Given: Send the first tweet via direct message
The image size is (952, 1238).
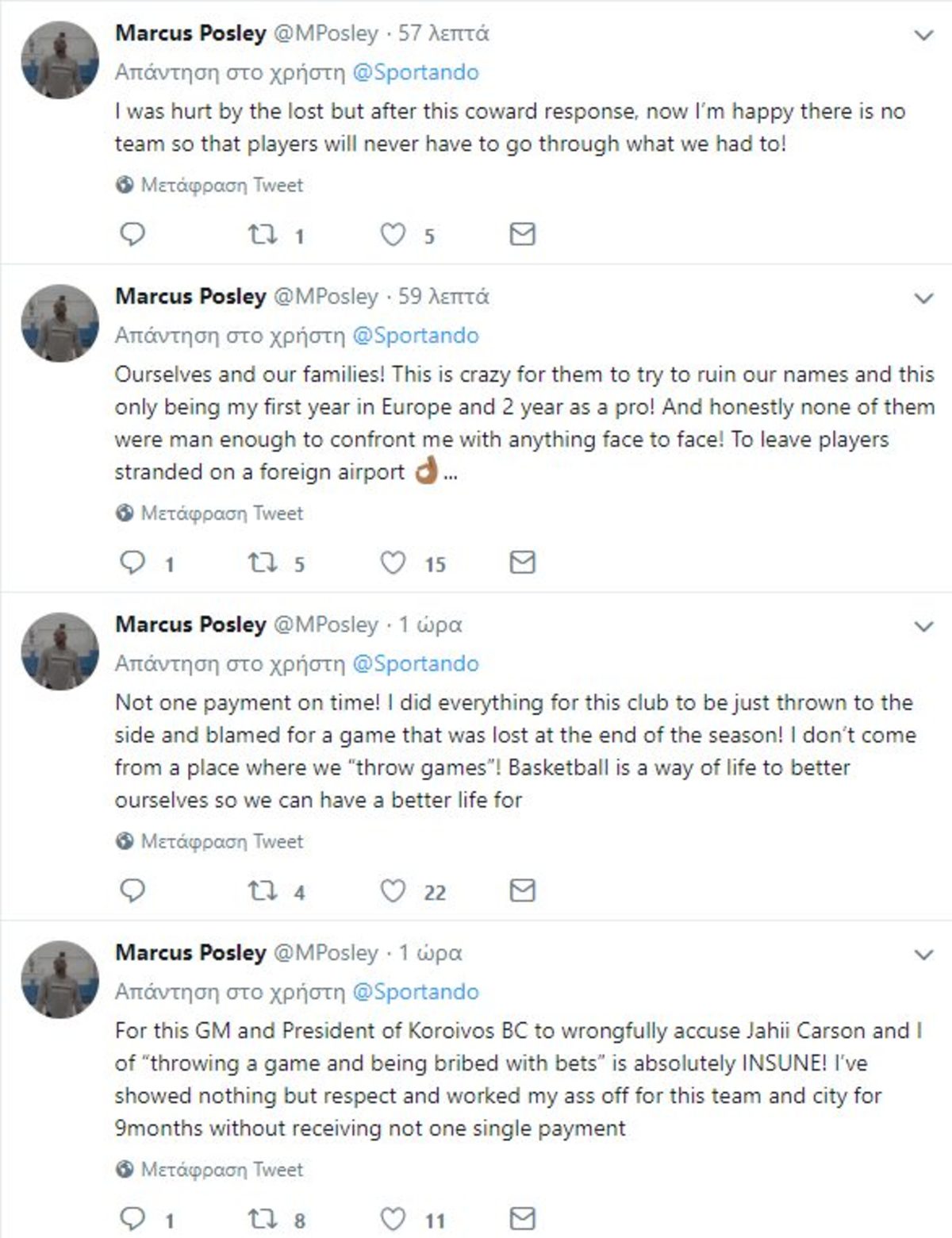Looking at the screenshot, I should [x=522, y=234].
